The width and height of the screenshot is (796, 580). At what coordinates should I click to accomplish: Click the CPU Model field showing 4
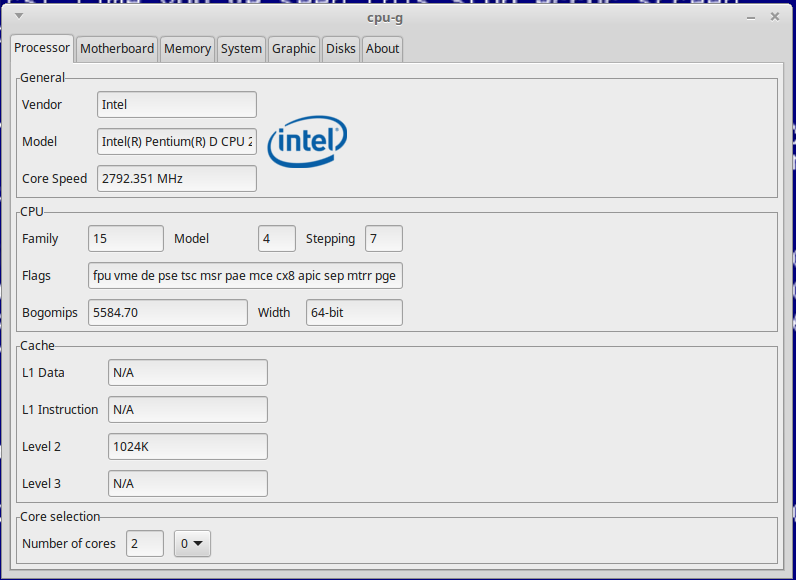(x=277, y=238)
